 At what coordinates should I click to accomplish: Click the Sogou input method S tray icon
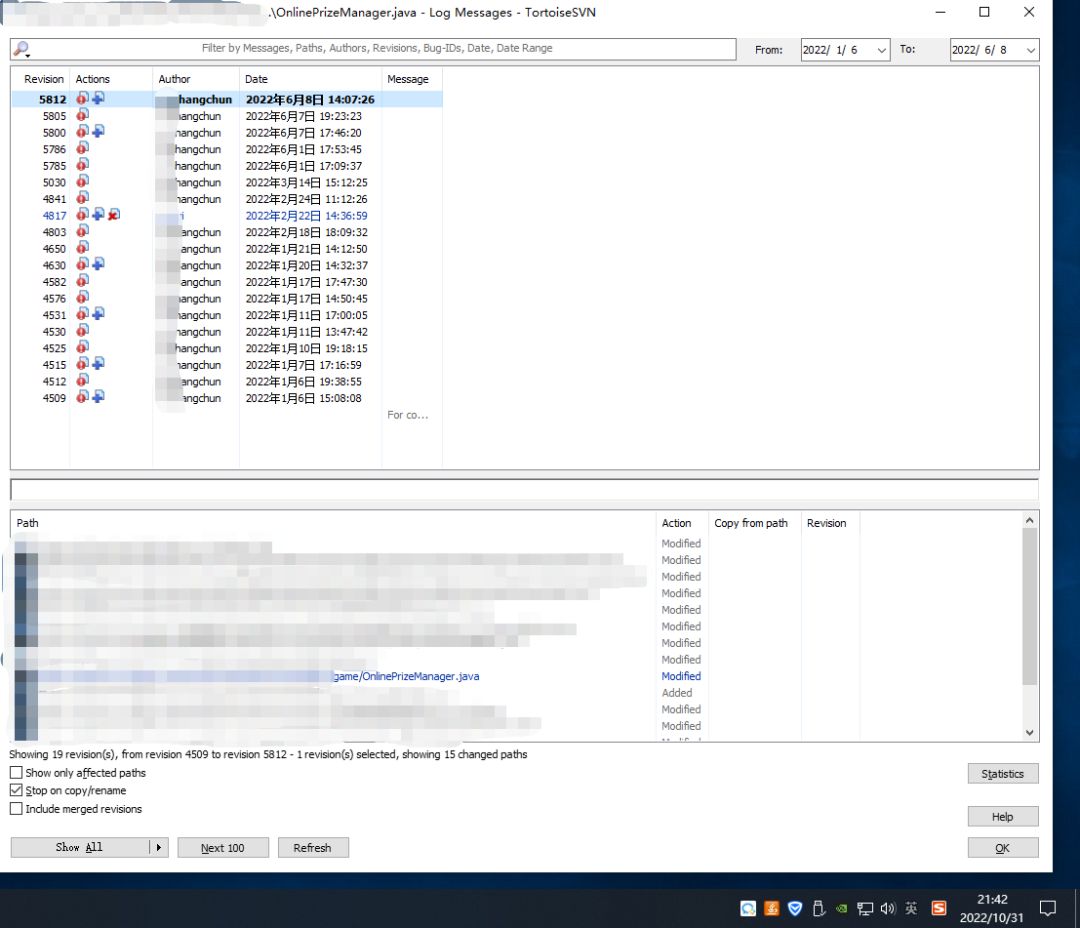939,908
